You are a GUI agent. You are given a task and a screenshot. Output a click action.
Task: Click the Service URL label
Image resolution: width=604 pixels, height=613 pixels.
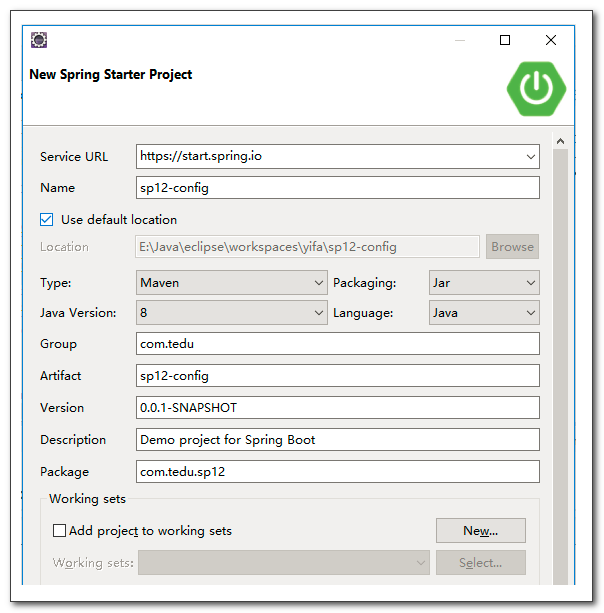(74, 157)
